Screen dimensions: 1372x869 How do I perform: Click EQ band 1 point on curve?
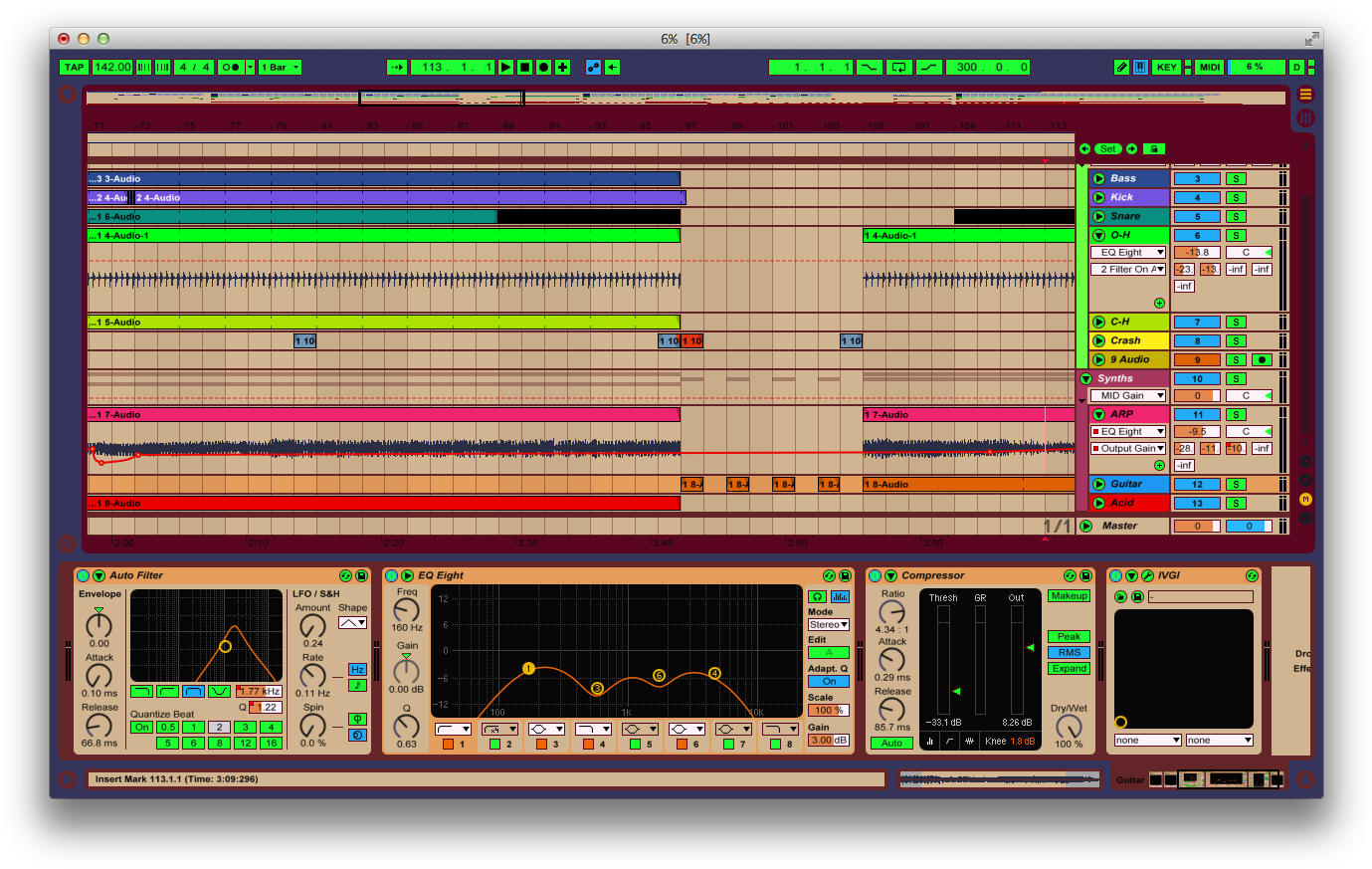coord(528,669)
